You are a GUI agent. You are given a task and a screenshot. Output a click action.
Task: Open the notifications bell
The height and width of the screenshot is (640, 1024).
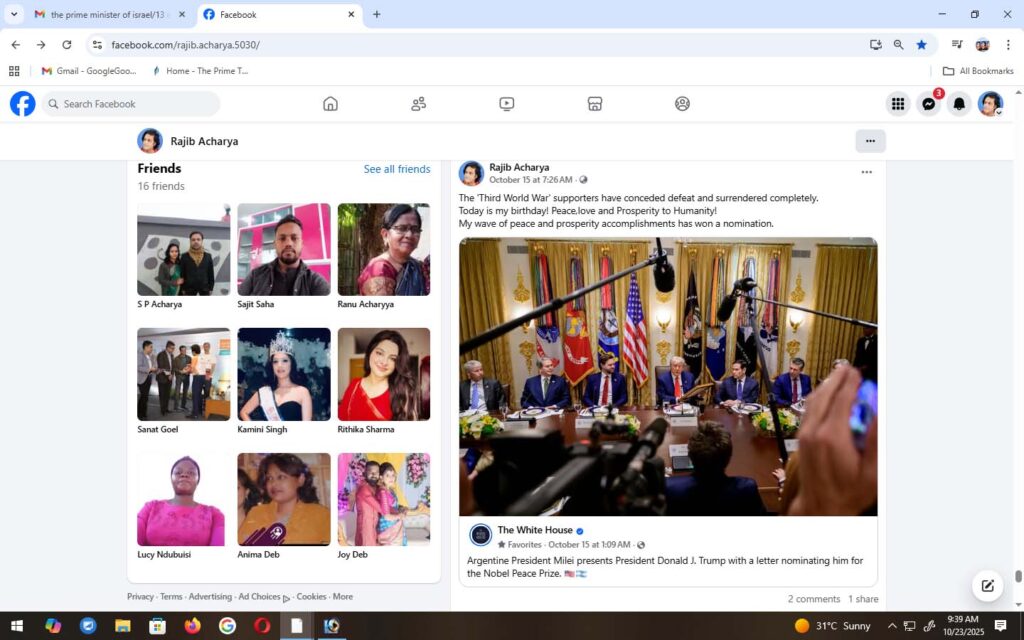pyautogui.click(x=959, y=104)
